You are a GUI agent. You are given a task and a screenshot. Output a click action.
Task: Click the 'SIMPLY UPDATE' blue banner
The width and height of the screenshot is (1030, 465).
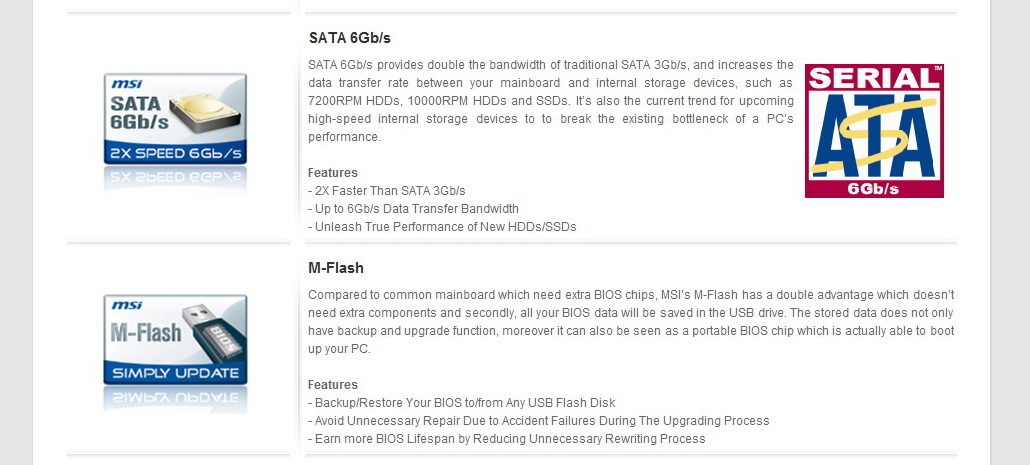tap(176, 374)
